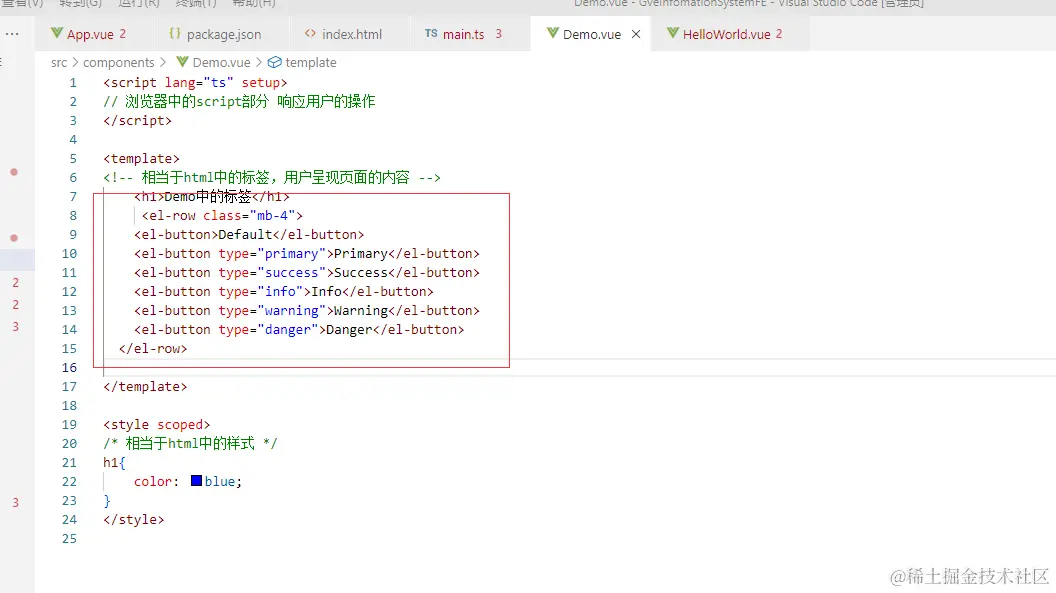
Task: Click the type="info" button line
Action: (x=284, y=291)
